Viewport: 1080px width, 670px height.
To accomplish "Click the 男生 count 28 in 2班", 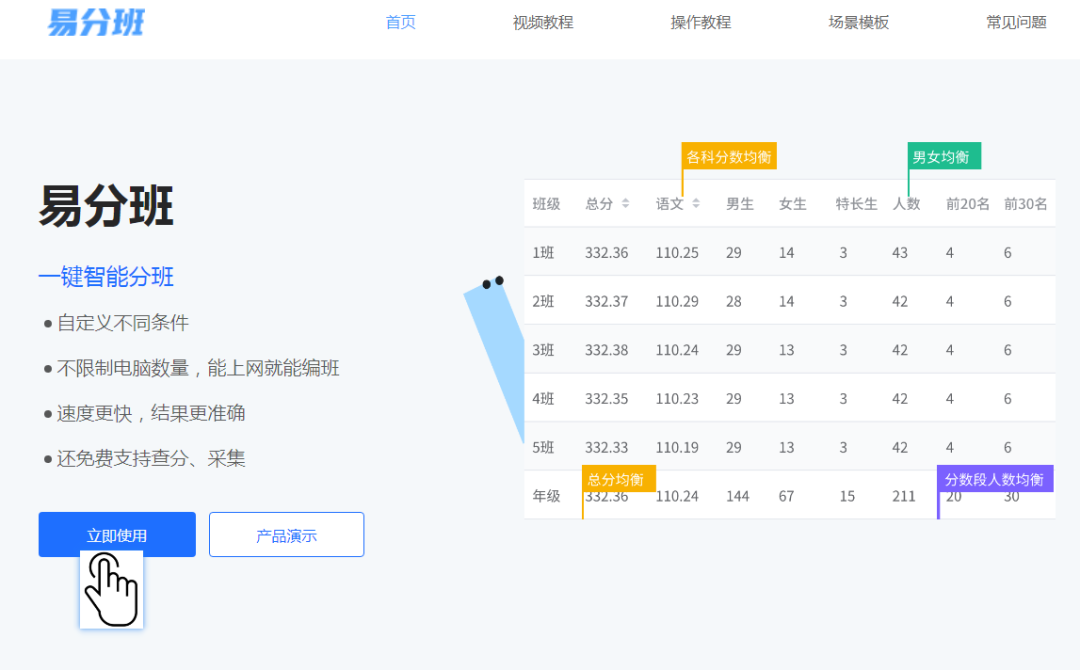I will pyautogui.click(x=734, y=302).
